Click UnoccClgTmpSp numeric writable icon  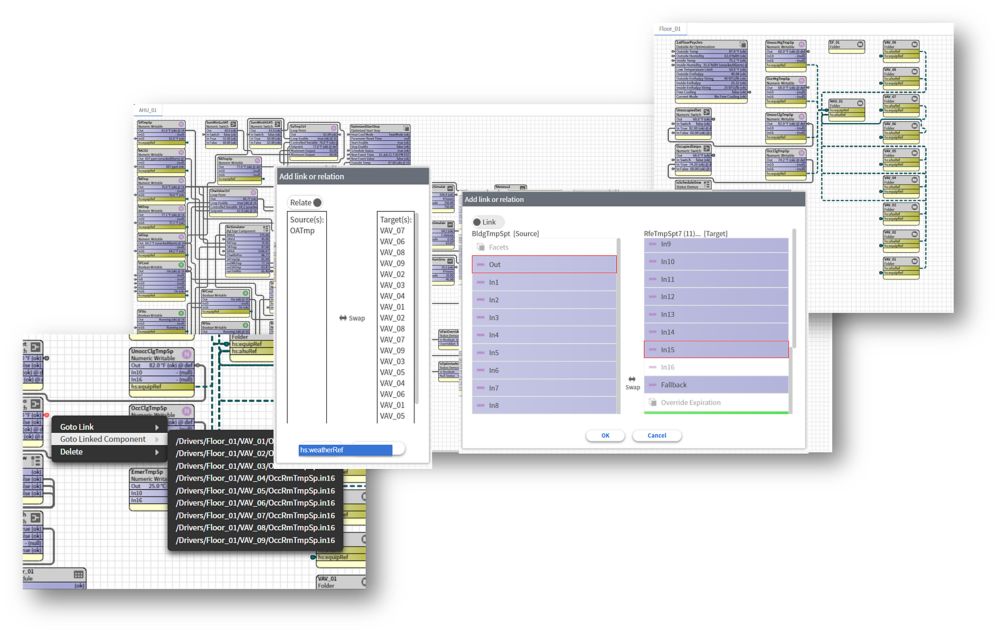[x=187, y=353]
